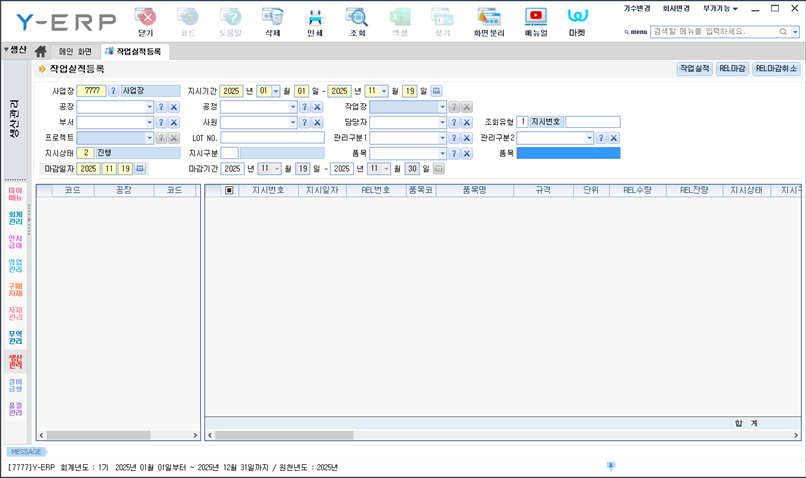Click the 인쇄 (print) toolbar icon
Viewport: 806px width, 478px height.
click(314, 20)
